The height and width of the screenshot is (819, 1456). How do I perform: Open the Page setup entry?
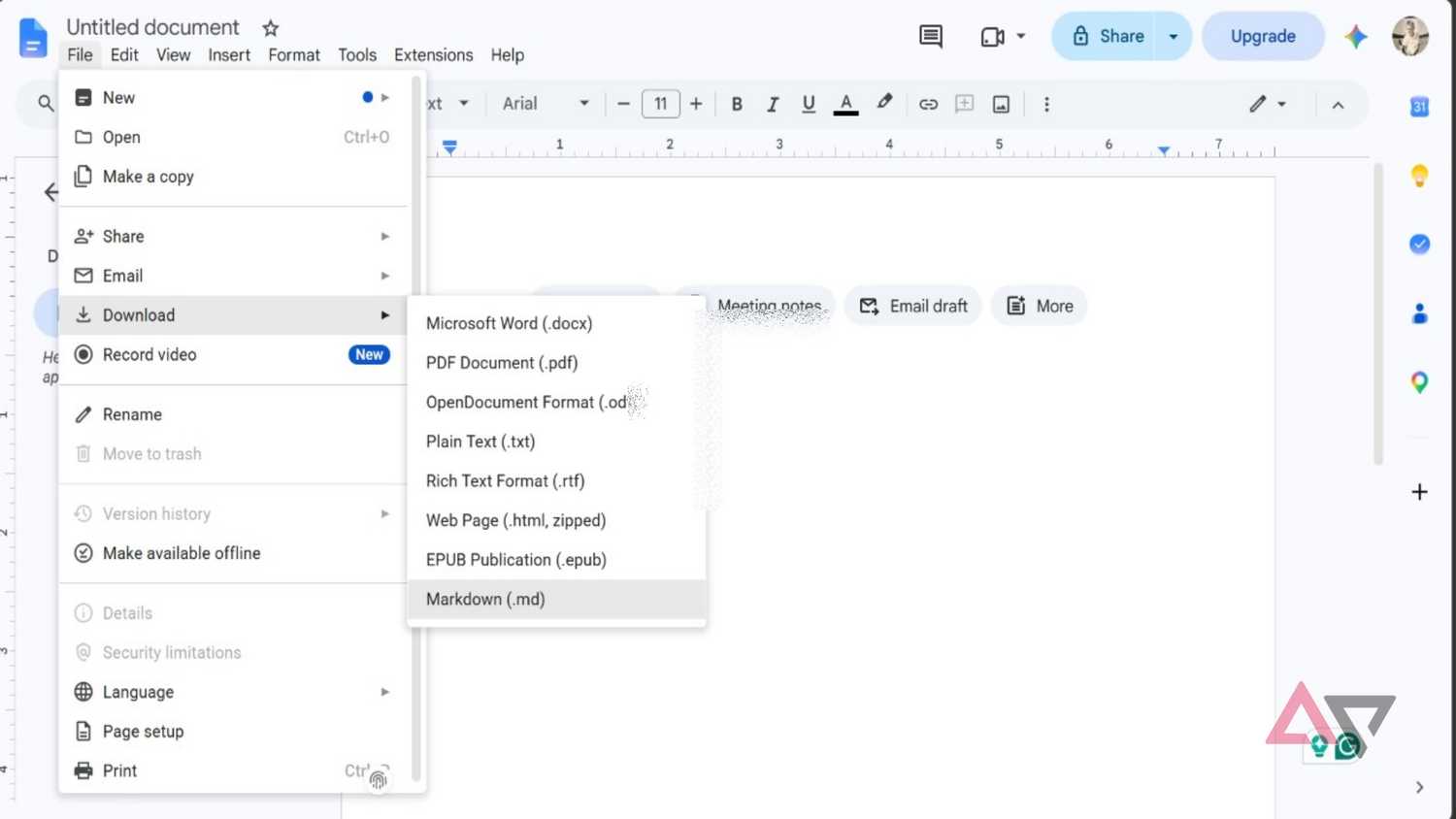233,732
